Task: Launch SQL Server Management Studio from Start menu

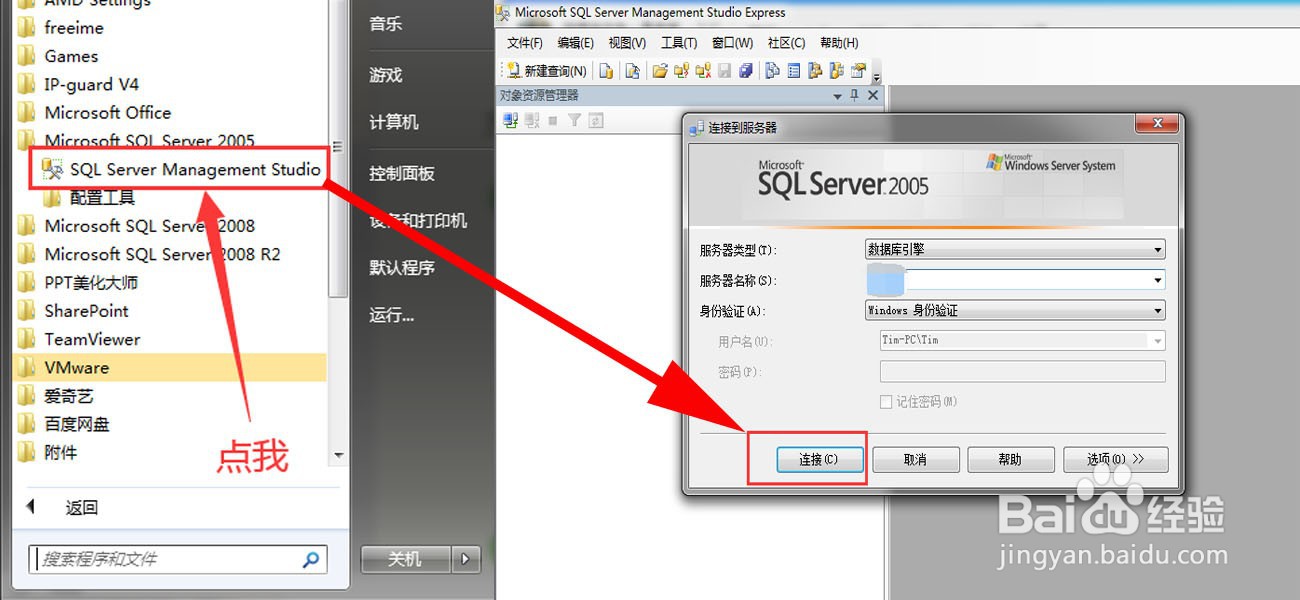Action: pos(183,169)
